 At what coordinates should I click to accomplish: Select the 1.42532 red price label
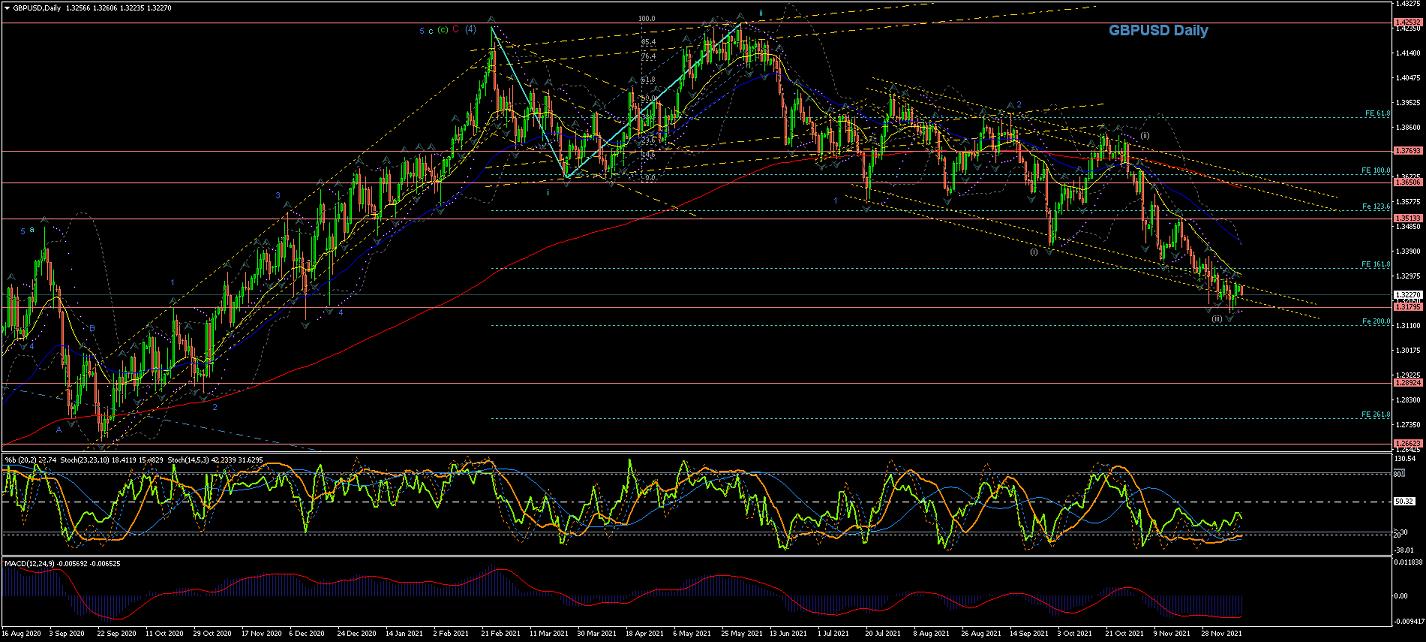[1406, 23]
